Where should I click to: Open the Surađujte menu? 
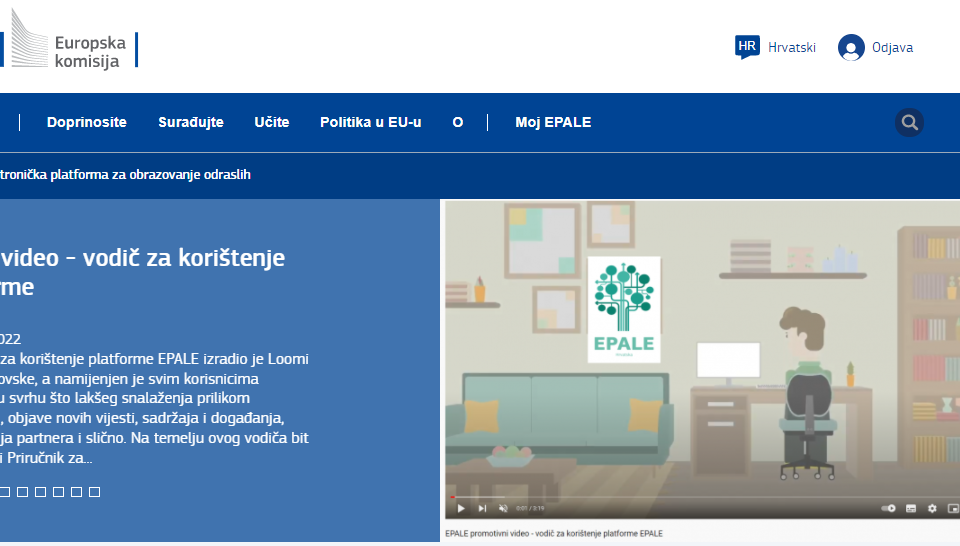(x=191, y=122)
